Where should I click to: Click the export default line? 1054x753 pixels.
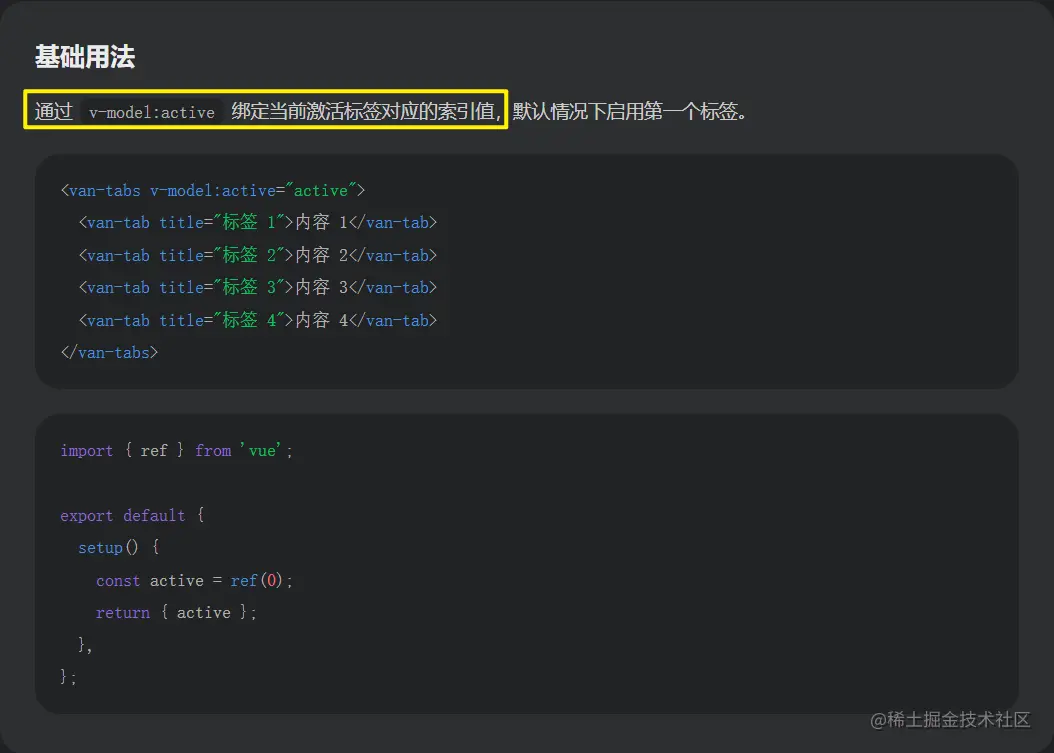point(132,516)
